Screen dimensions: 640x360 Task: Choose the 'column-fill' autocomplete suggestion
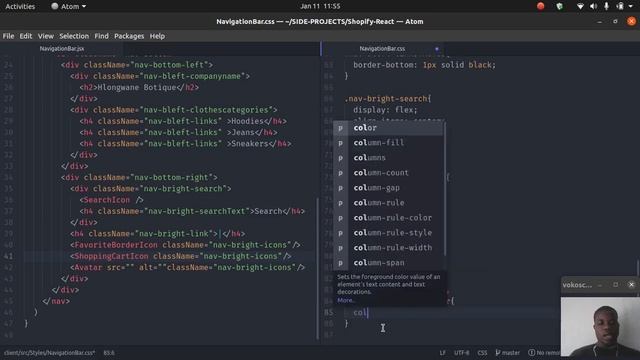389,143
